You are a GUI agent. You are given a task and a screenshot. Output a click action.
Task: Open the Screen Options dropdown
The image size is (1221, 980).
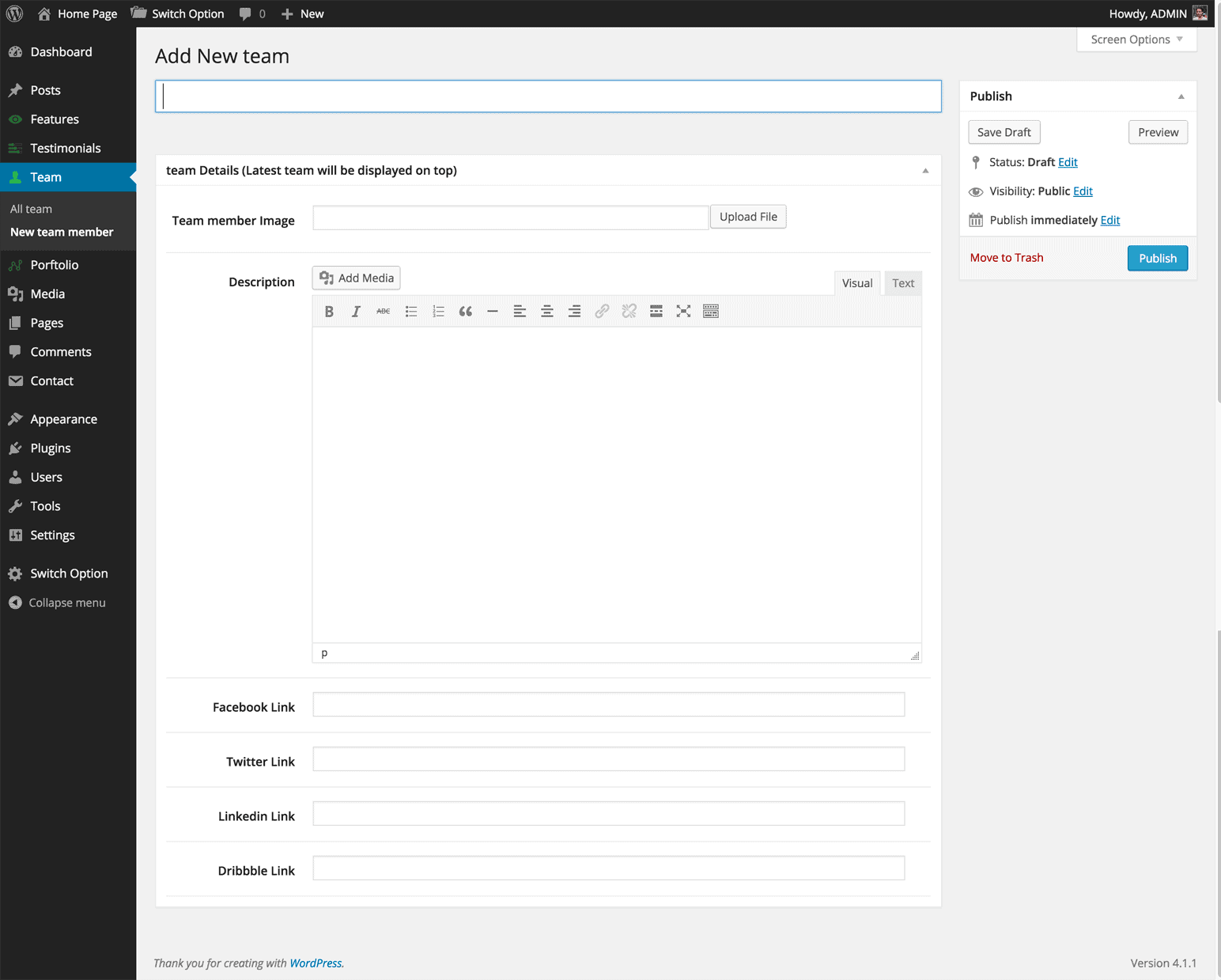(x=1136, y=40)
